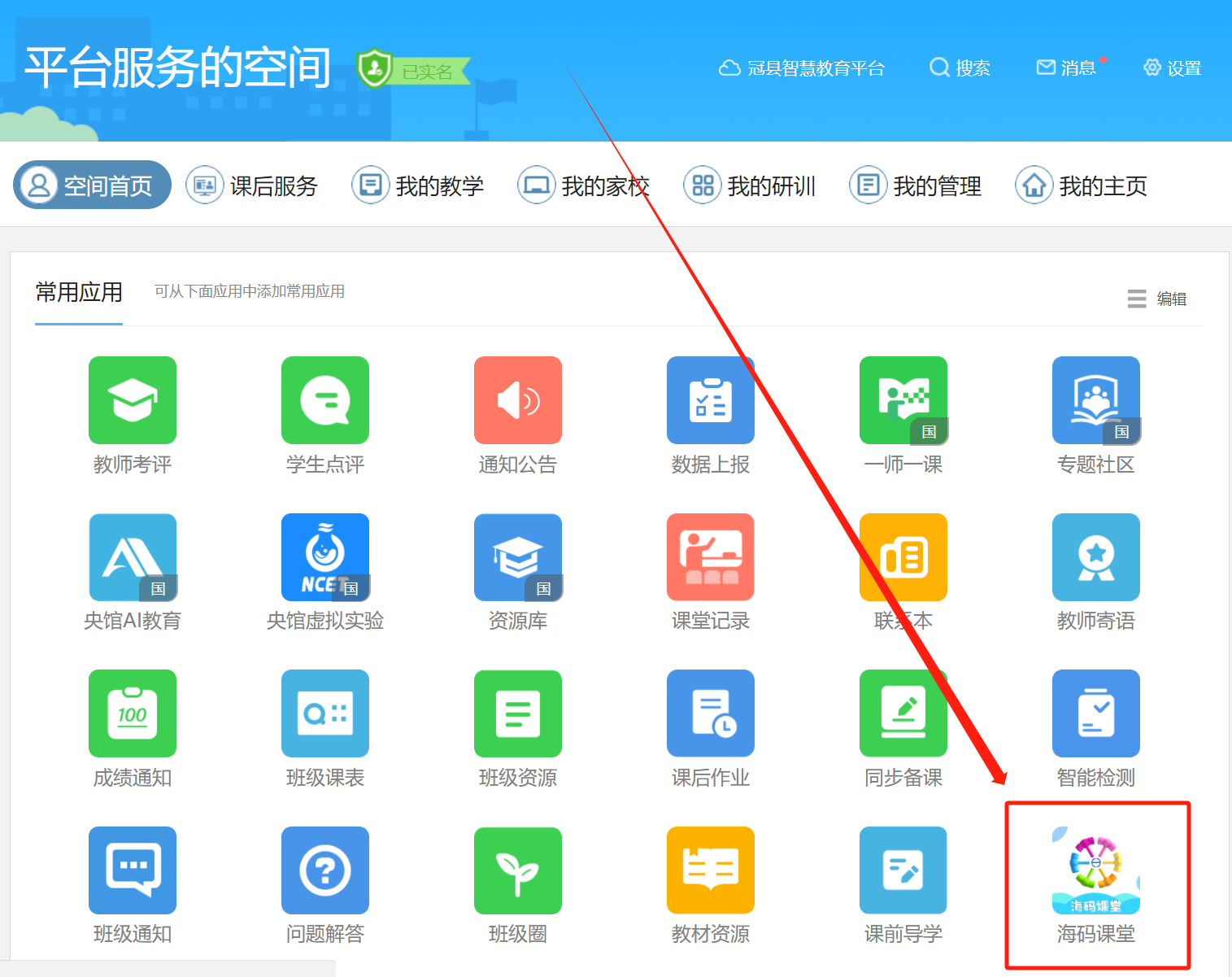
Task: Launch the 央馆虚拟实验 NCET icon
Action: (325, 557)
